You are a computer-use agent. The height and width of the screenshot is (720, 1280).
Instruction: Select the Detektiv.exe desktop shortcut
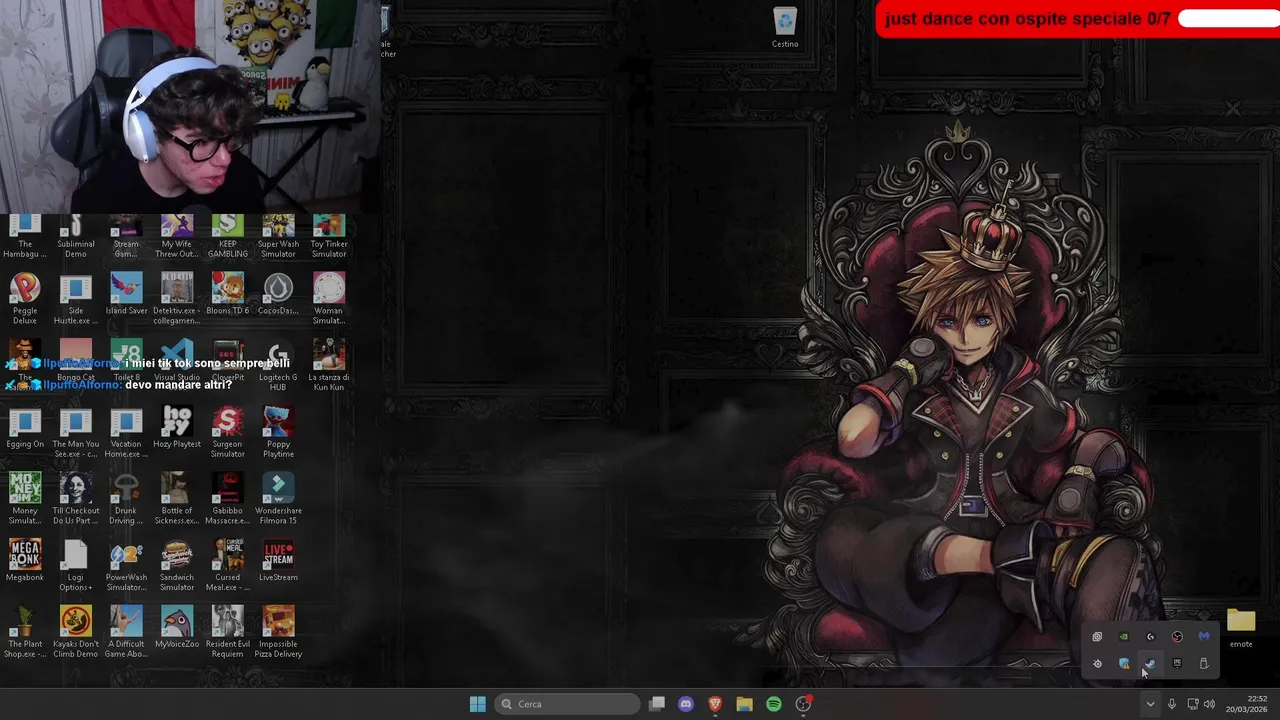pos(177,298)
